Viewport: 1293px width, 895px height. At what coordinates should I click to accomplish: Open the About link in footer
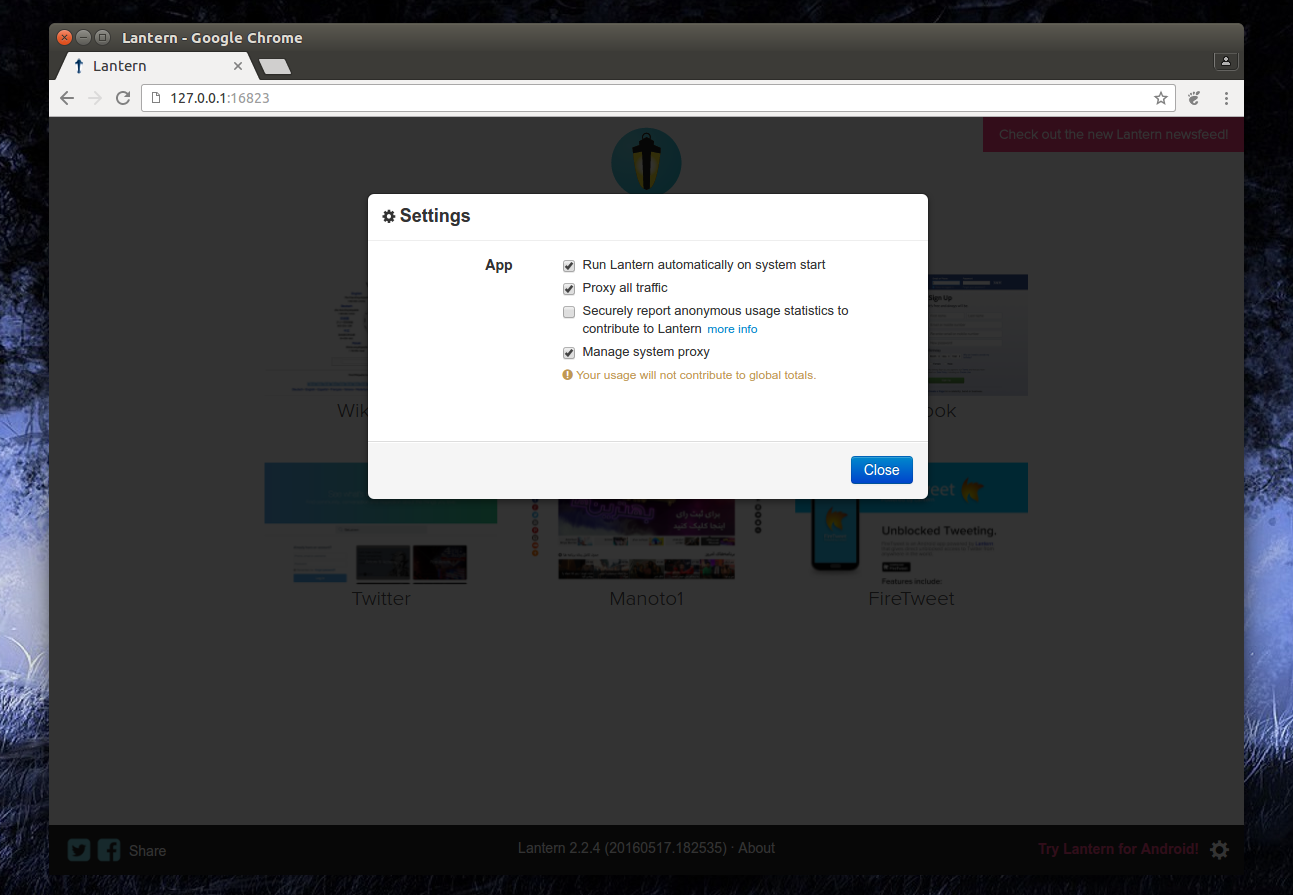(x=756, y=848)
